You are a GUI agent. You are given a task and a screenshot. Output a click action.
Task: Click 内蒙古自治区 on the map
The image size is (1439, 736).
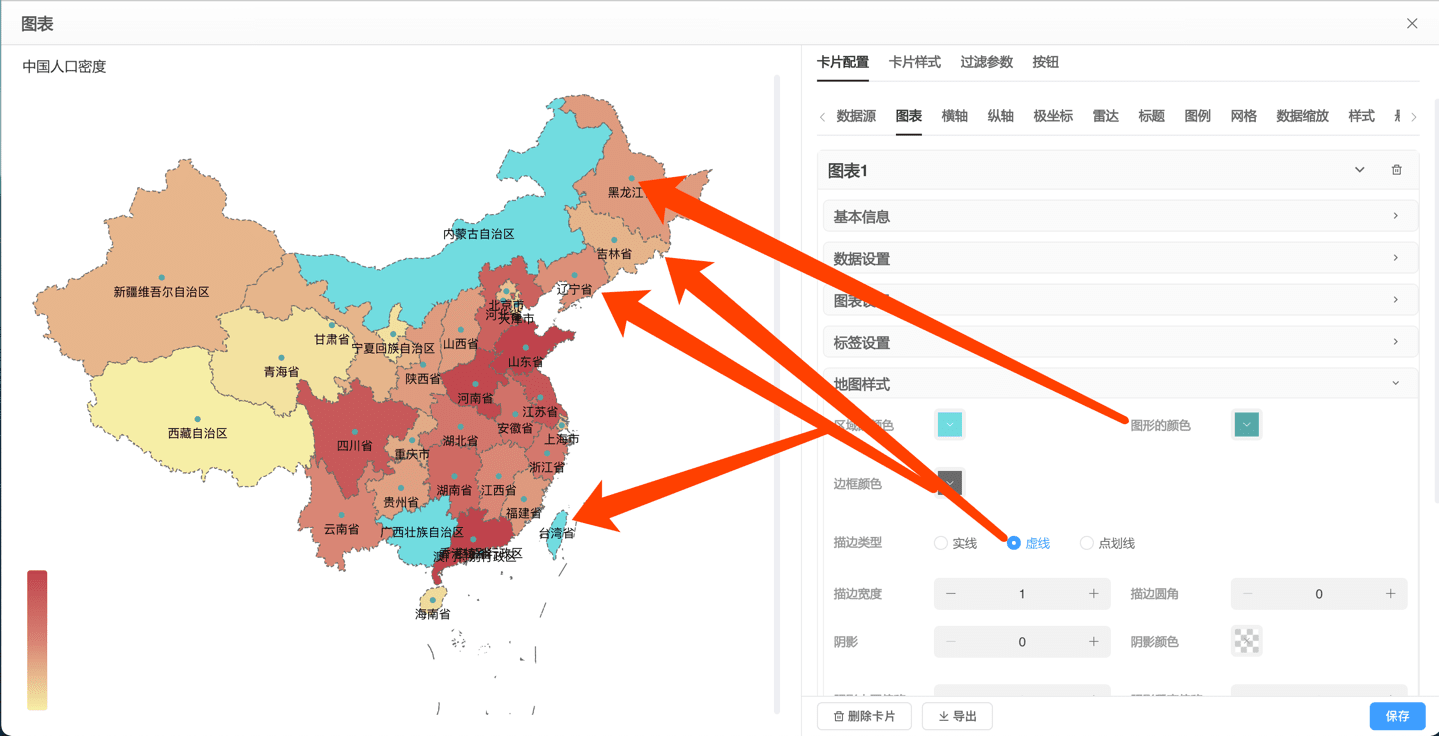[478, 234]
